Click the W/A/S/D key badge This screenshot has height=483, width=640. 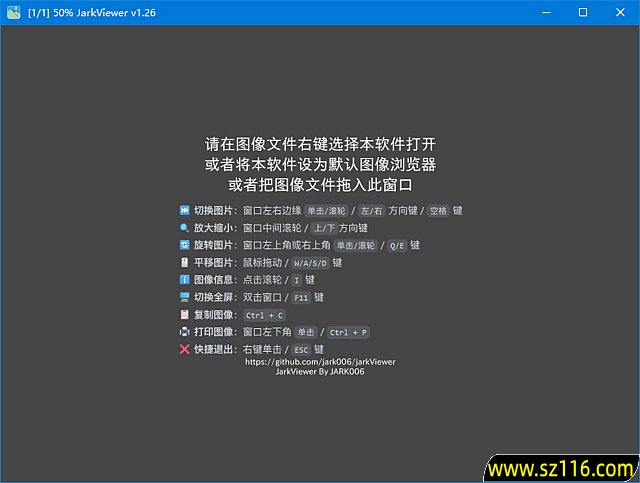point(310,263)
